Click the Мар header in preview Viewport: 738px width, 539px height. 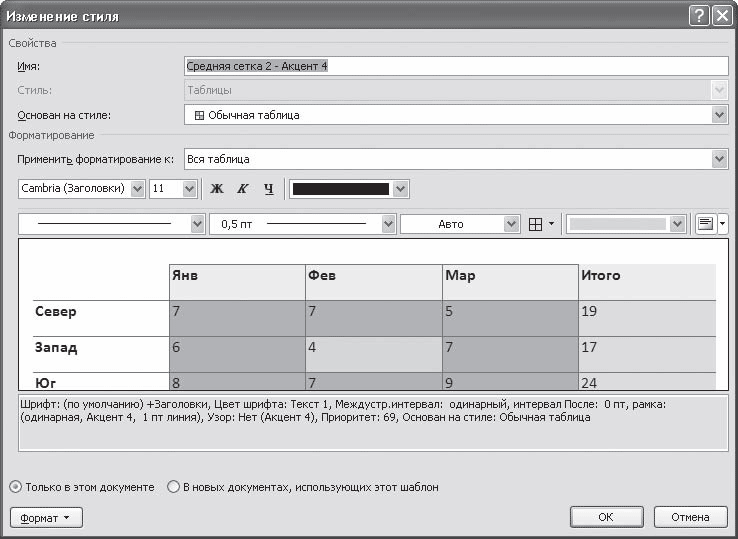[x=460, y=275]
